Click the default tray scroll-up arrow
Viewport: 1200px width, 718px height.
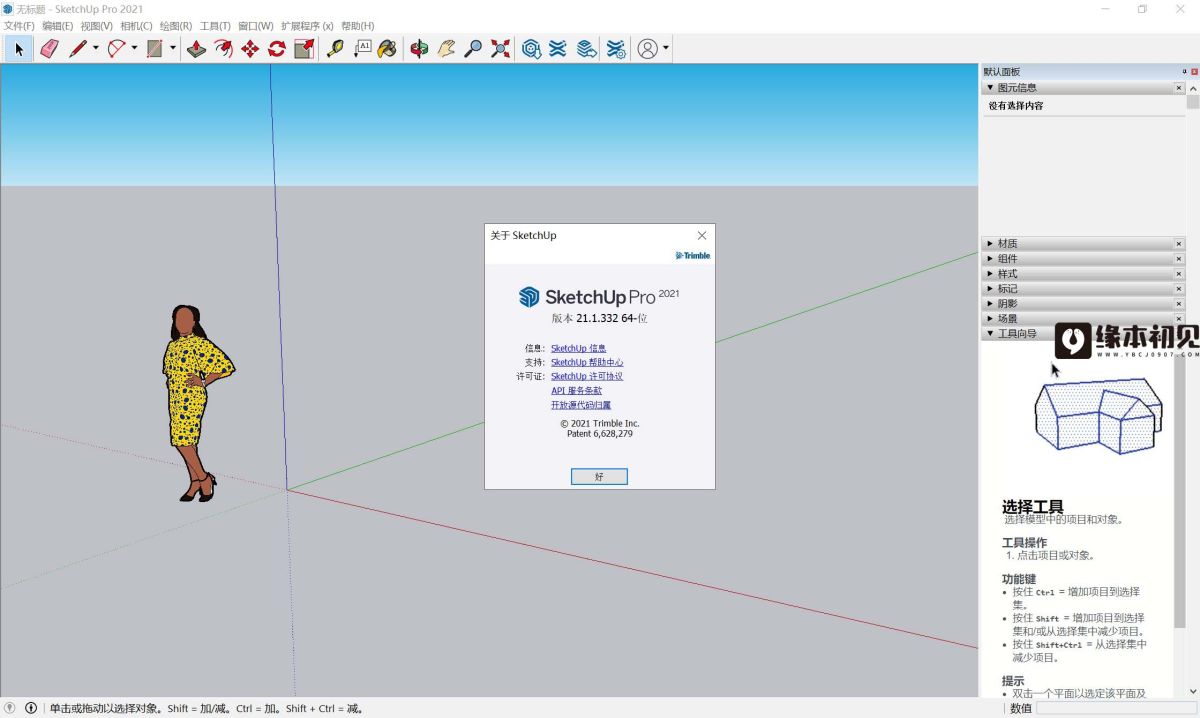point(1193,88)
